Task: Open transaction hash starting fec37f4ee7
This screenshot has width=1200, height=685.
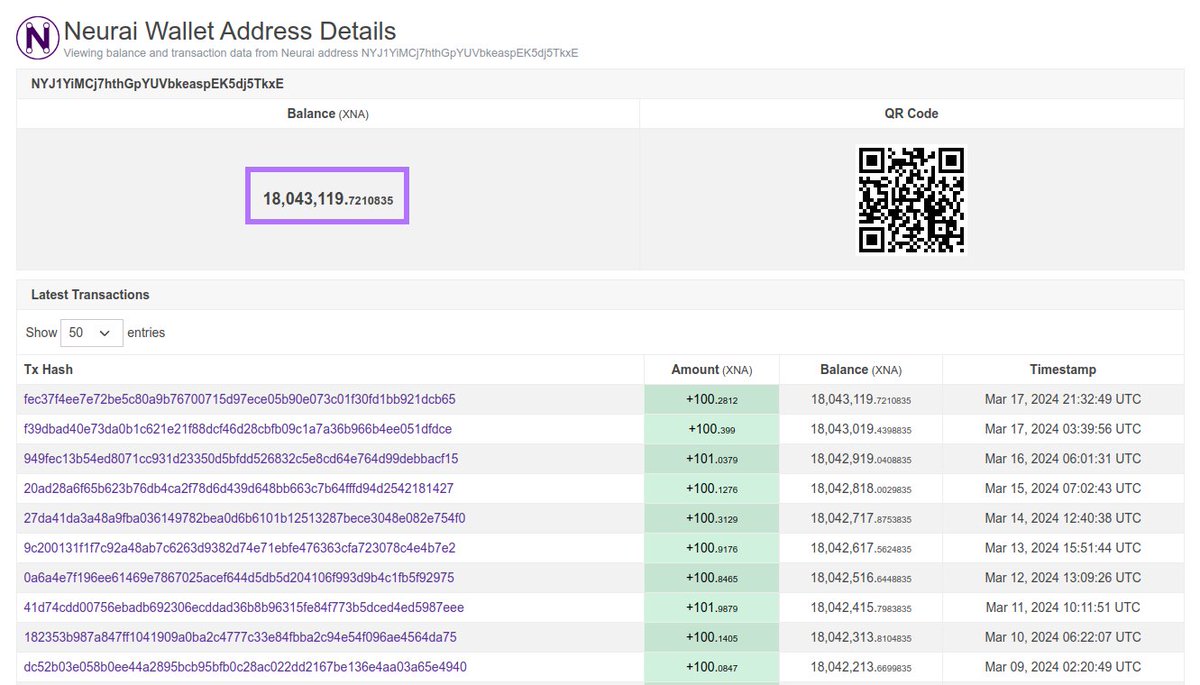Action: coord(240,399)
